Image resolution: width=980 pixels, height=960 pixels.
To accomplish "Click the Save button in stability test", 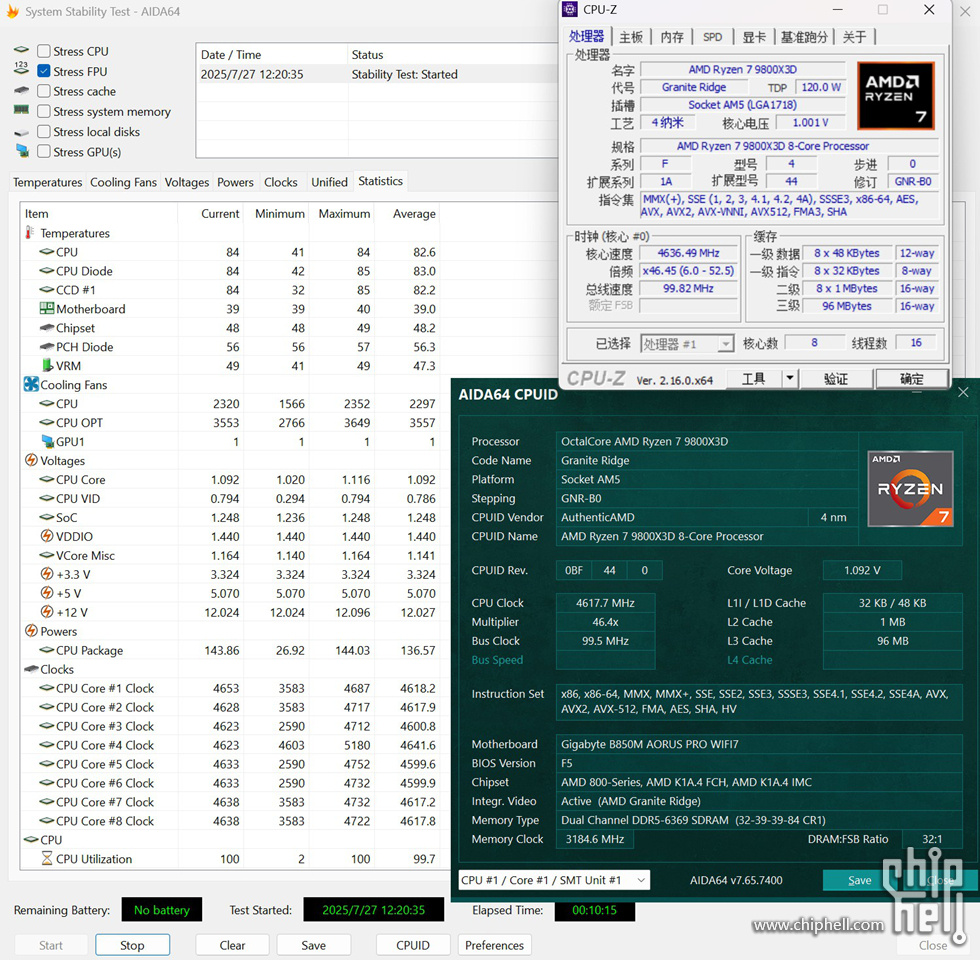I will click(313, 945).
